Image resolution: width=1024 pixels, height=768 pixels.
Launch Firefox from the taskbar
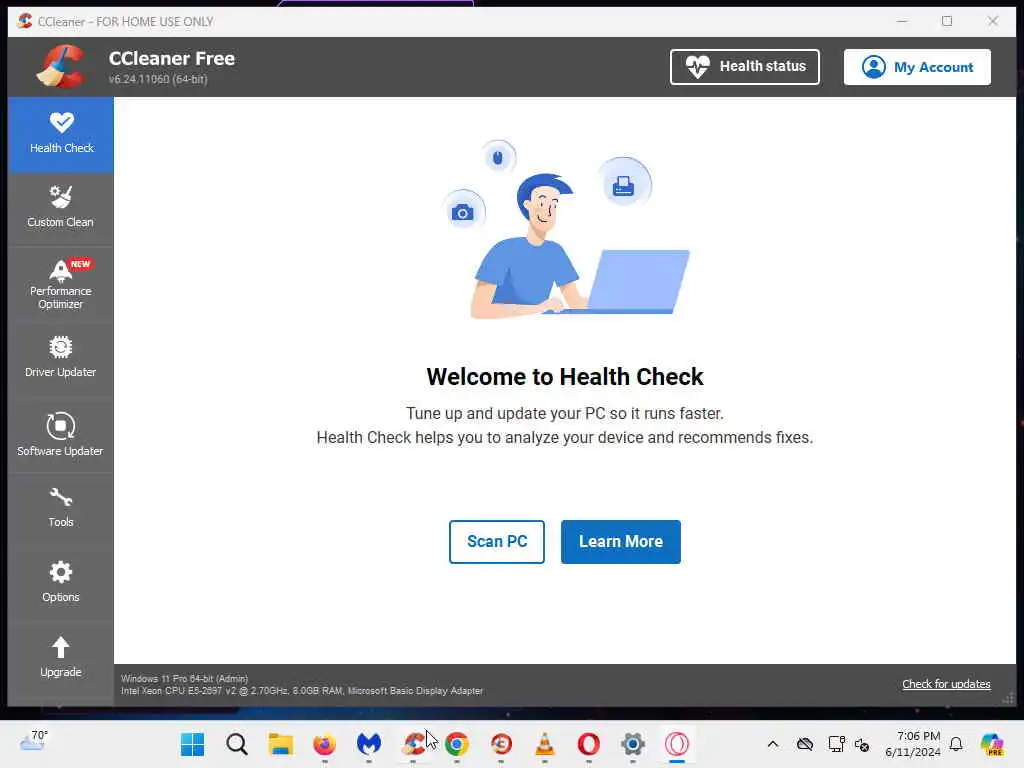click(325, 744)
